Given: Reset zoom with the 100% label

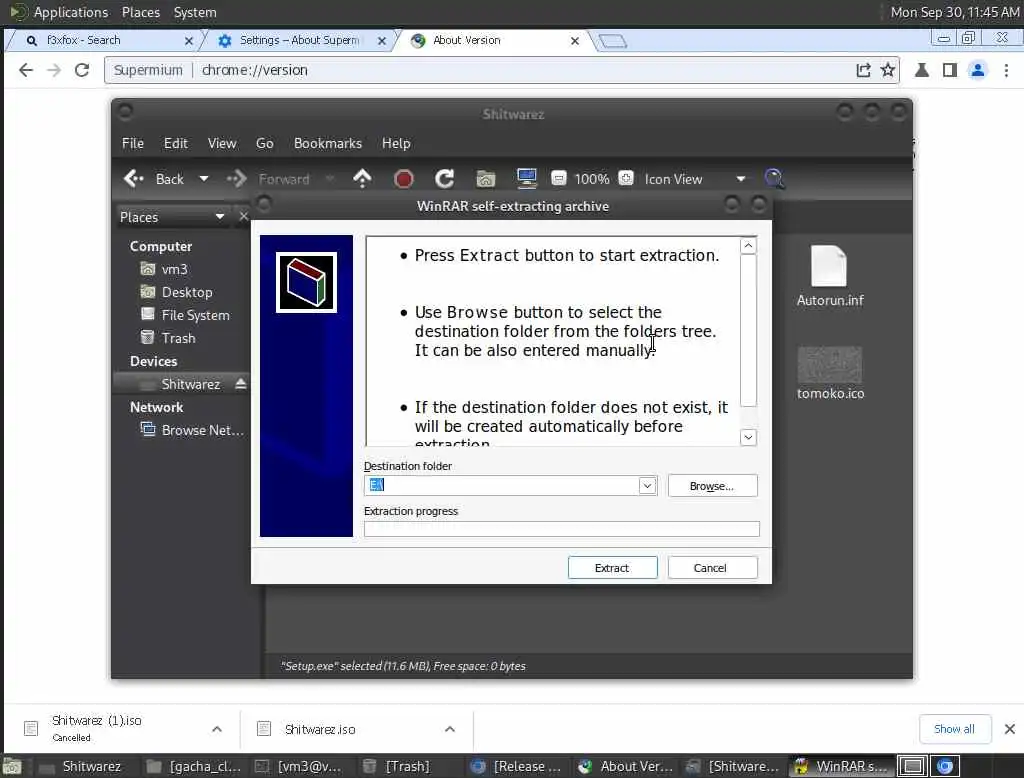Looking at the screenshot, I should pos(592,179).
